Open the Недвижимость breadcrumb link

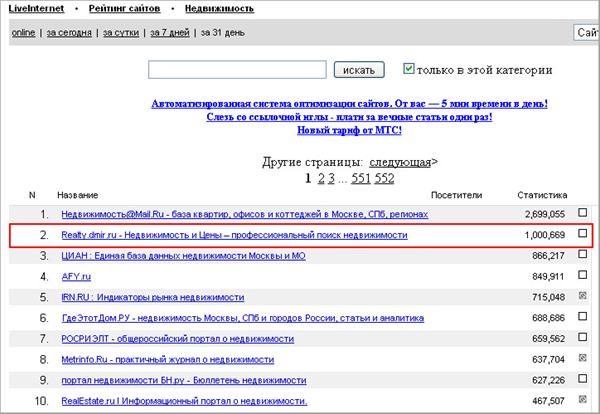pyautogui.click(x=219, y=8)
